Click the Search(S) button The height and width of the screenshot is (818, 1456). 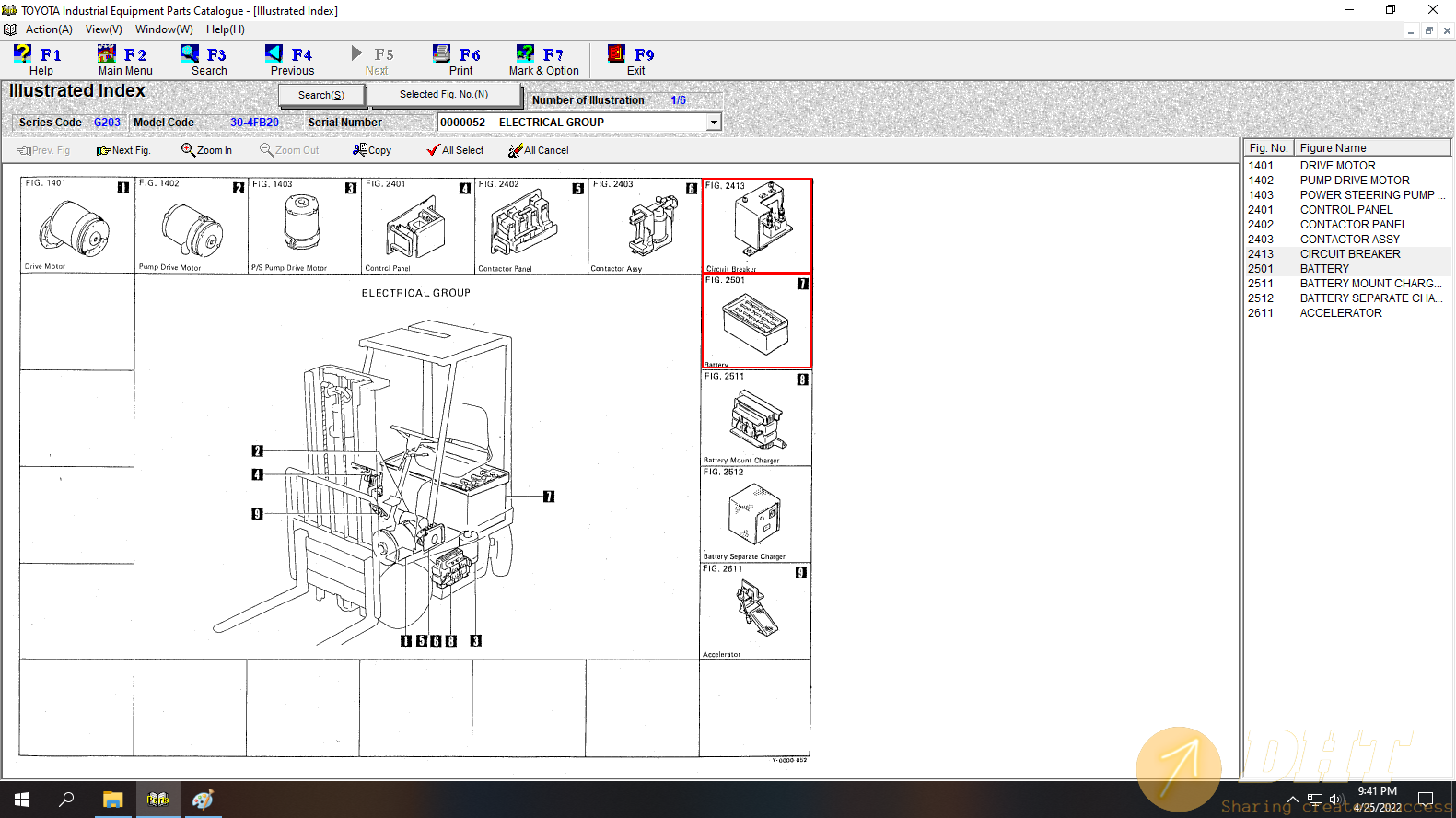pos(321,95)
